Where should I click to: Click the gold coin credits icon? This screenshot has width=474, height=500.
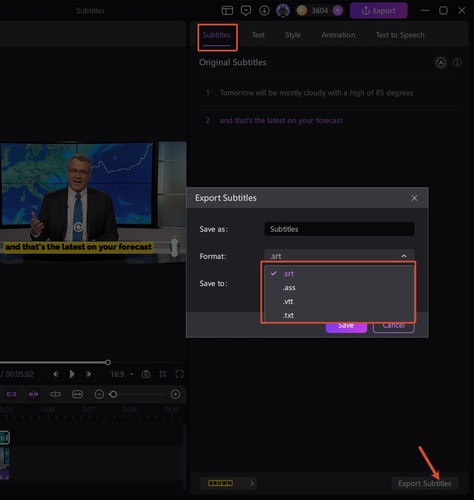(x=302, y=11)
